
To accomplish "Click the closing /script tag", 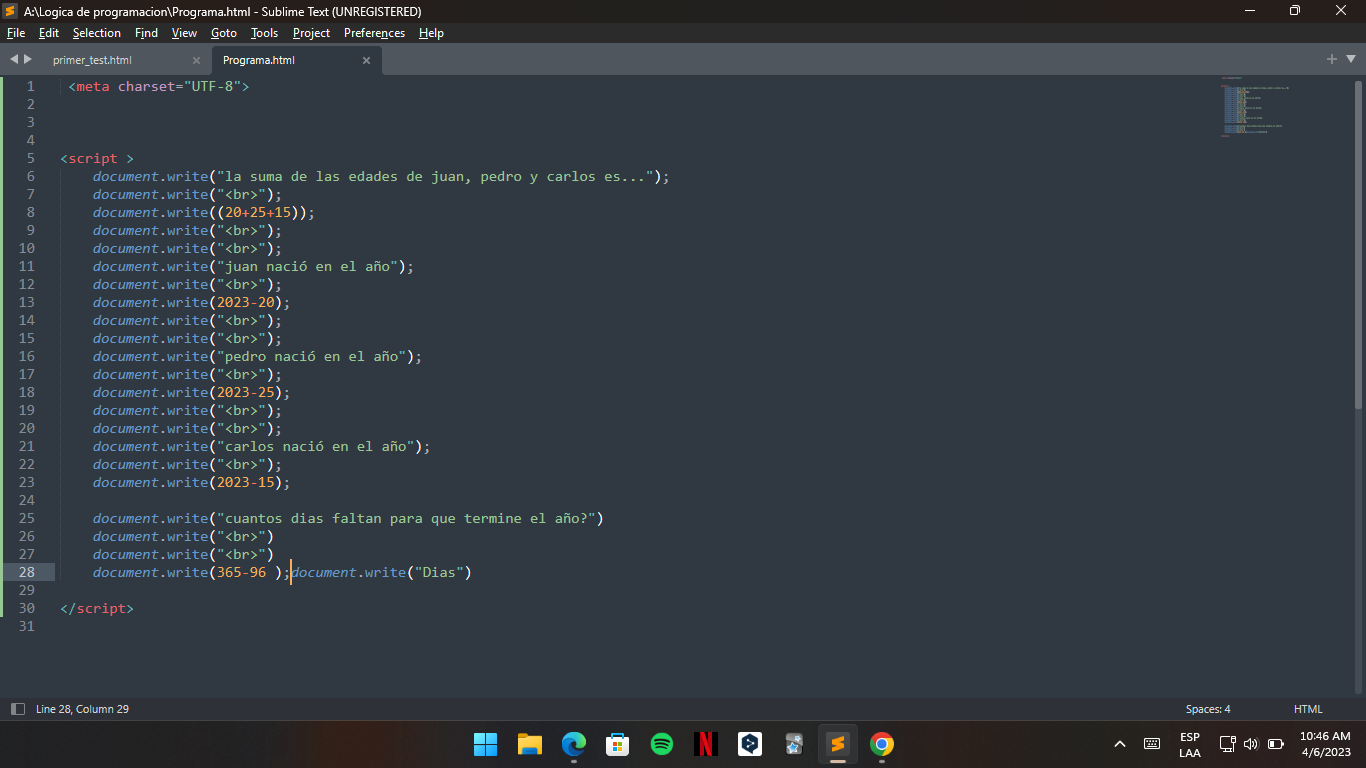I will (97, 608).
